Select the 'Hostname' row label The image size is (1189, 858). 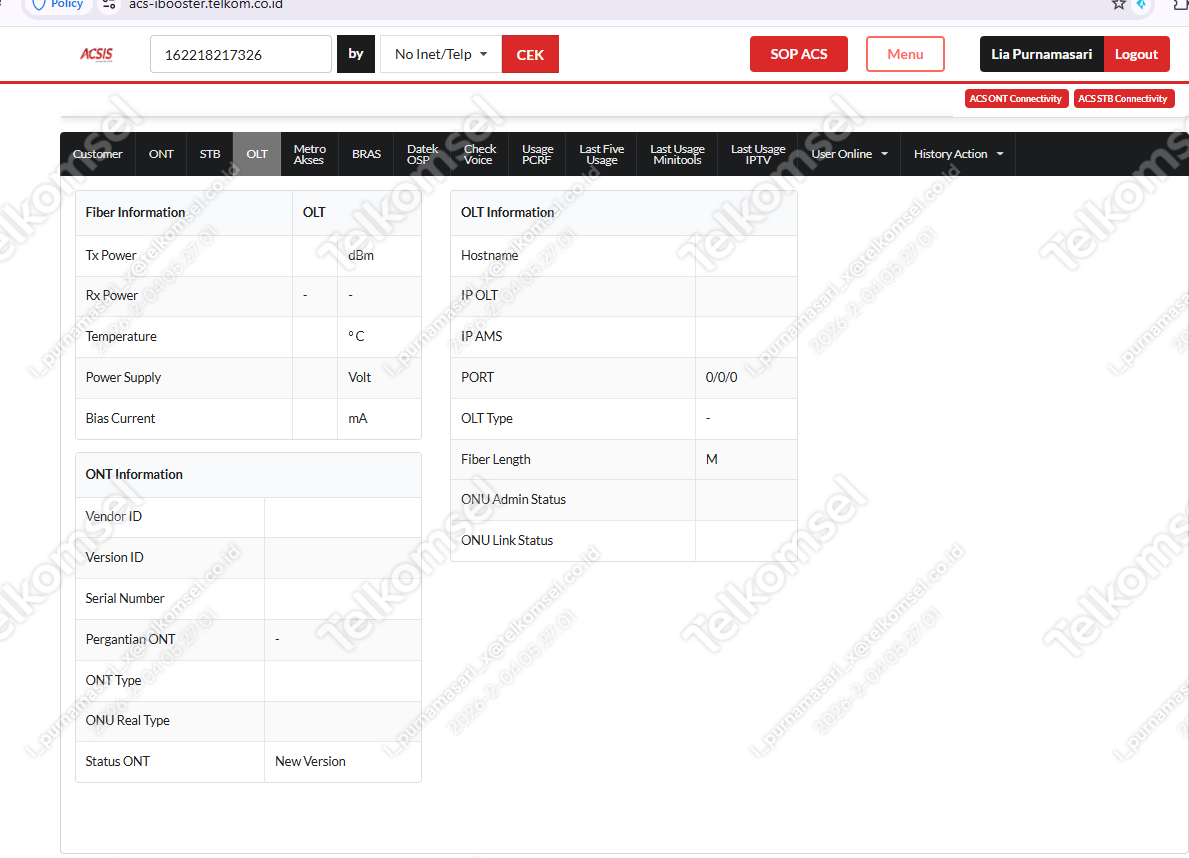coord(489,256)
